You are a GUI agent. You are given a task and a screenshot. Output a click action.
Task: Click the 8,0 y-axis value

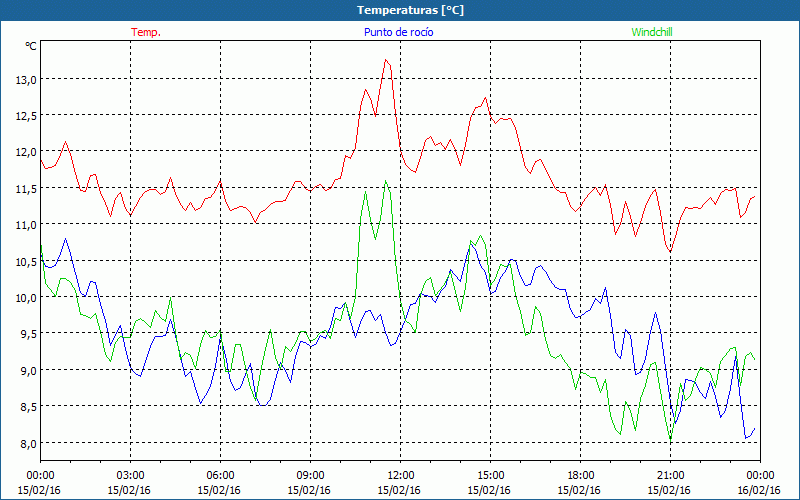tap(30, 443)
